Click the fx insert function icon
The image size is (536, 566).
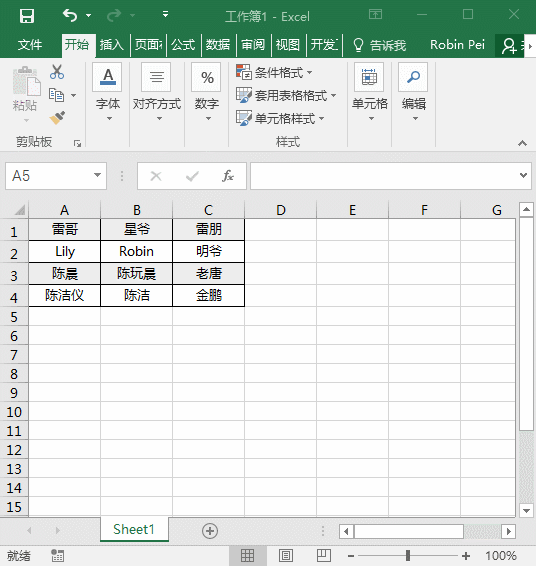(x=228, y=176)
